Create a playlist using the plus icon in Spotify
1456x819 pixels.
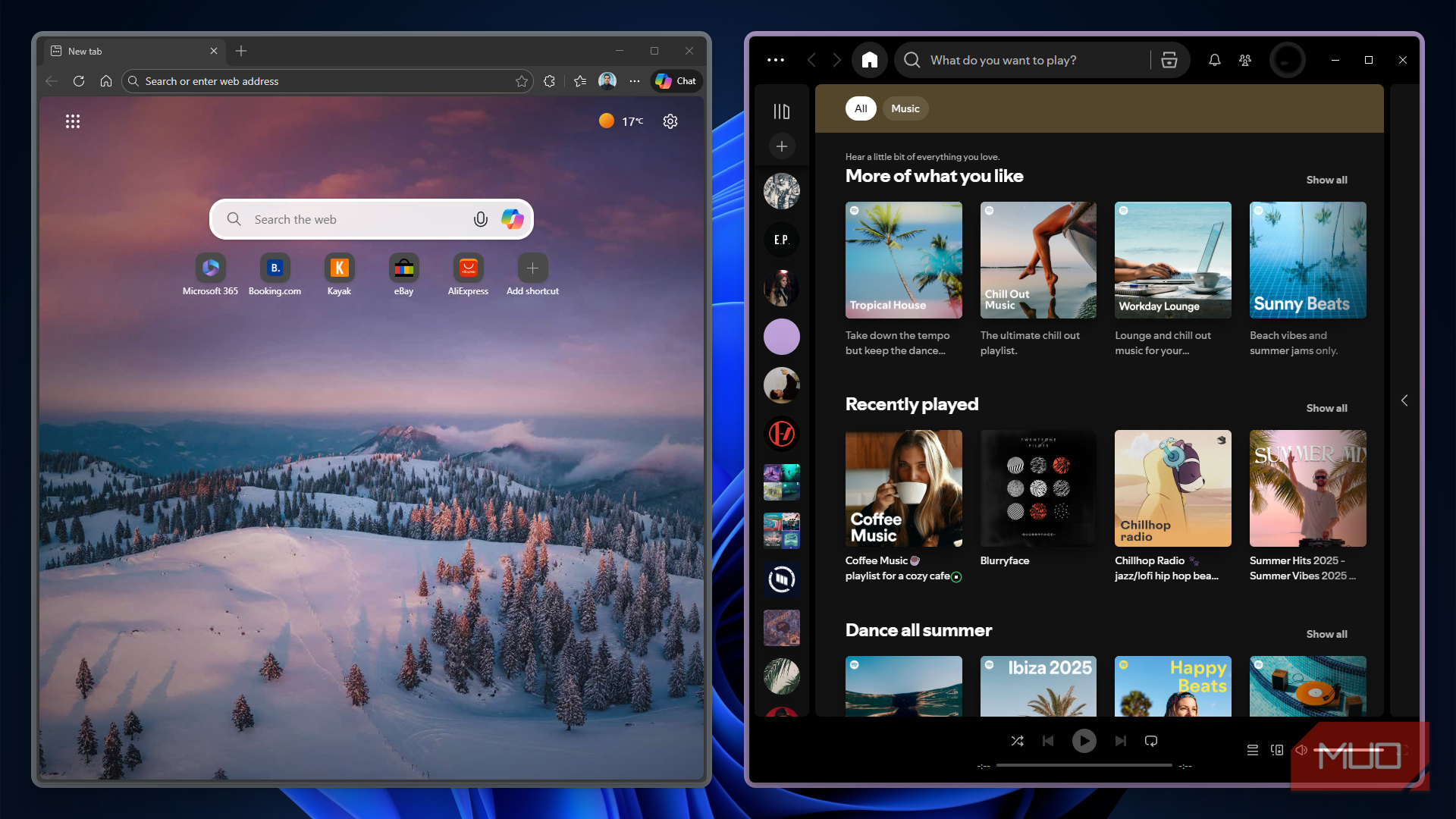pos(782,146)
